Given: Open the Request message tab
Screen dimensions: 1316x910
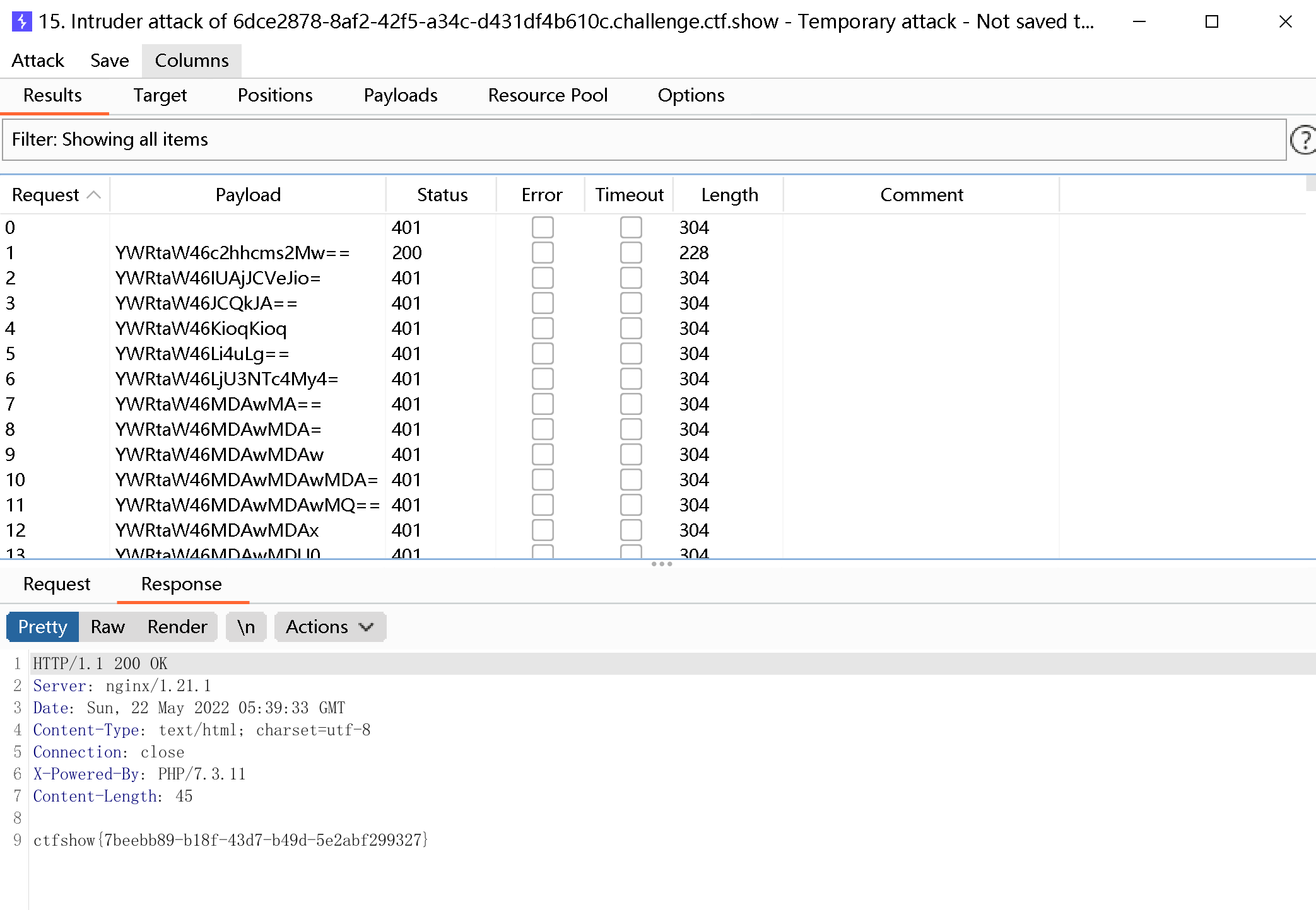Looking at the screenshot, I should 57,584.
